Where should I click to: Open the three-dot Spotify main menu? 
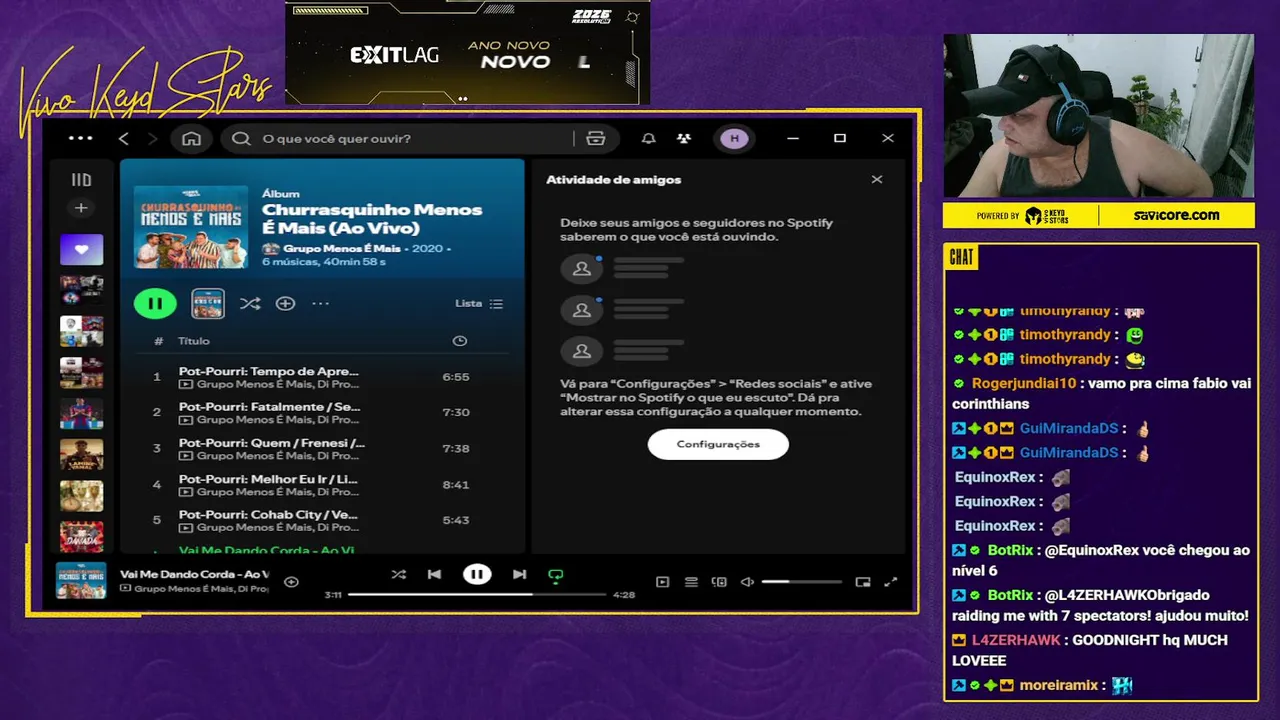[81, 138]
